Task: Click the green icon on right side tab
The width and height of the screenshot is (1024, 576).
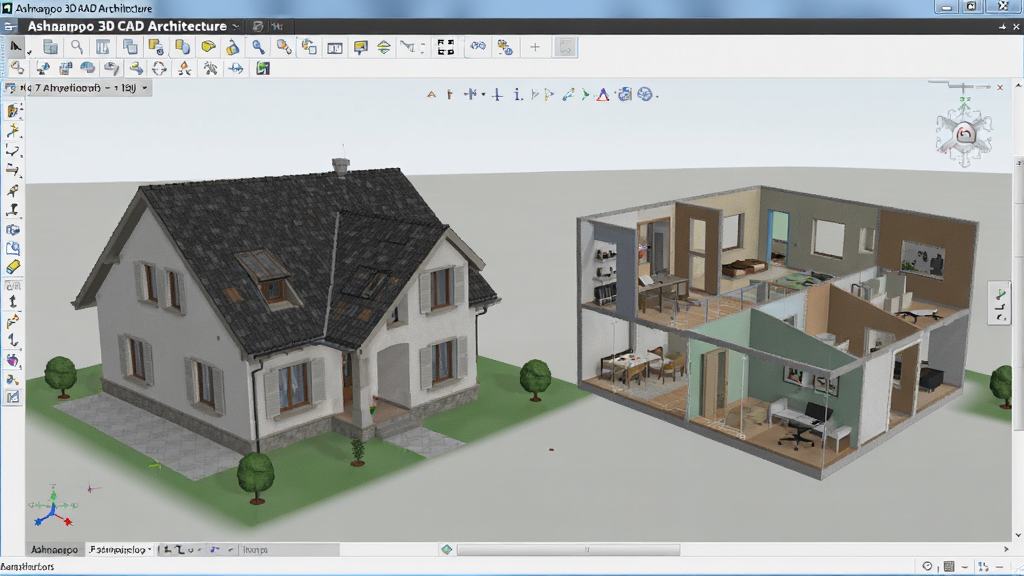Action: (1000, 293)
